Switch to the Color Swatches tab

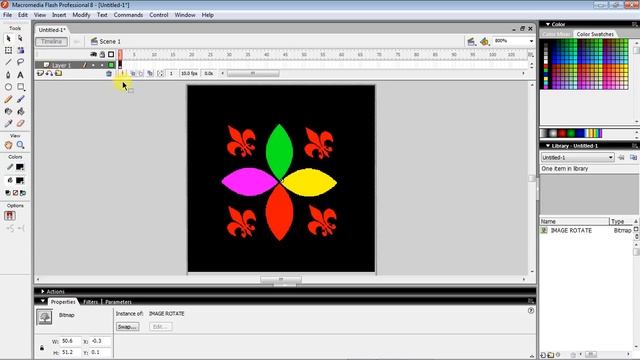coord(595,34)
